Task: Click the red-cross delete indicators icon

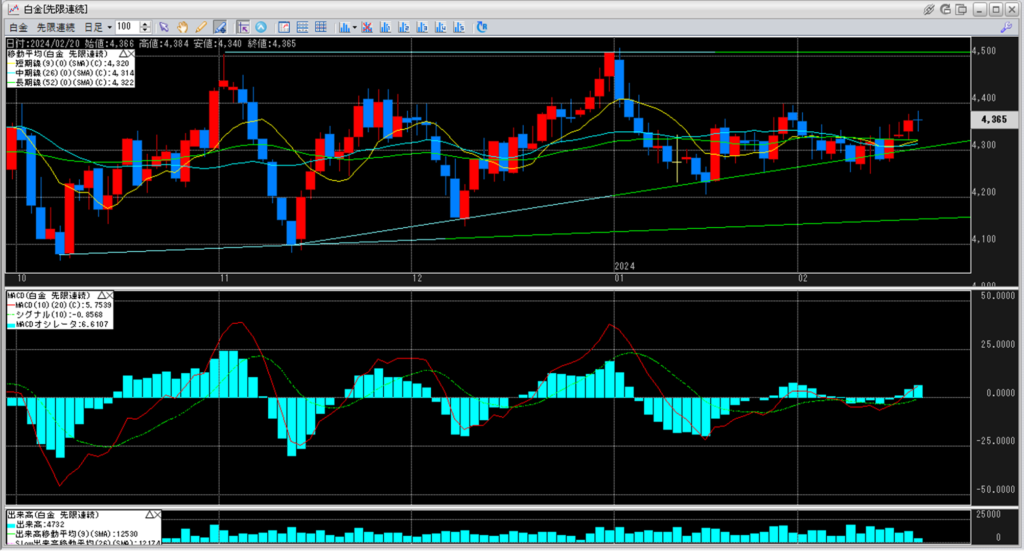Action: coord(367,27)
